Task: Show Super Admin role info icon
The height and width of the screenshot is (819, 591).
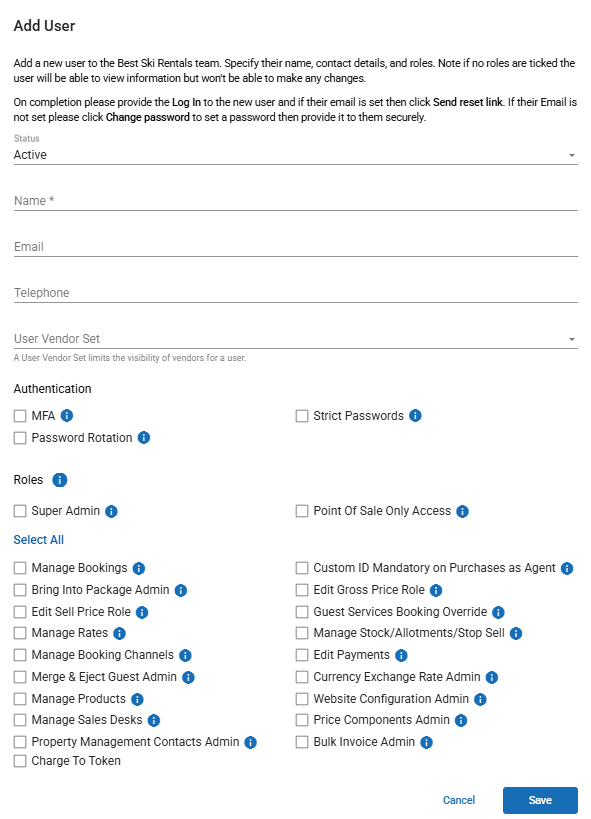Action: [111, 511]
